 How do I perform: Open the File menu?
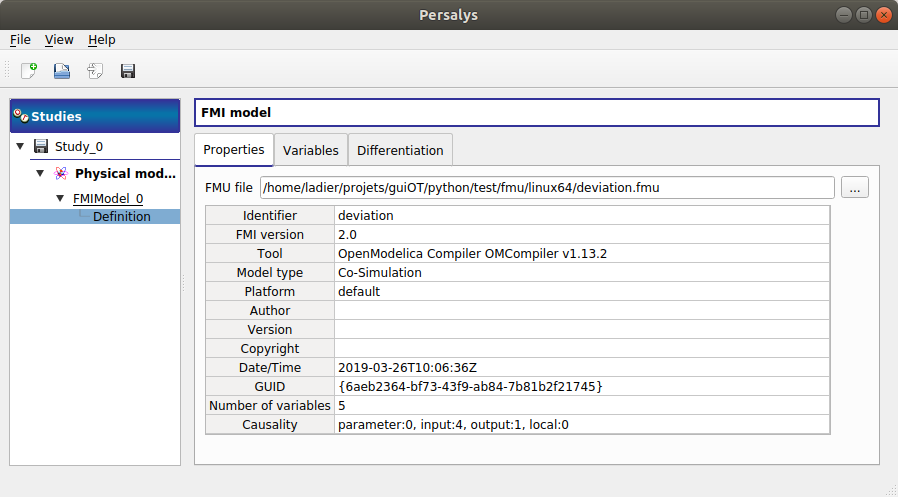click(20, 40)
